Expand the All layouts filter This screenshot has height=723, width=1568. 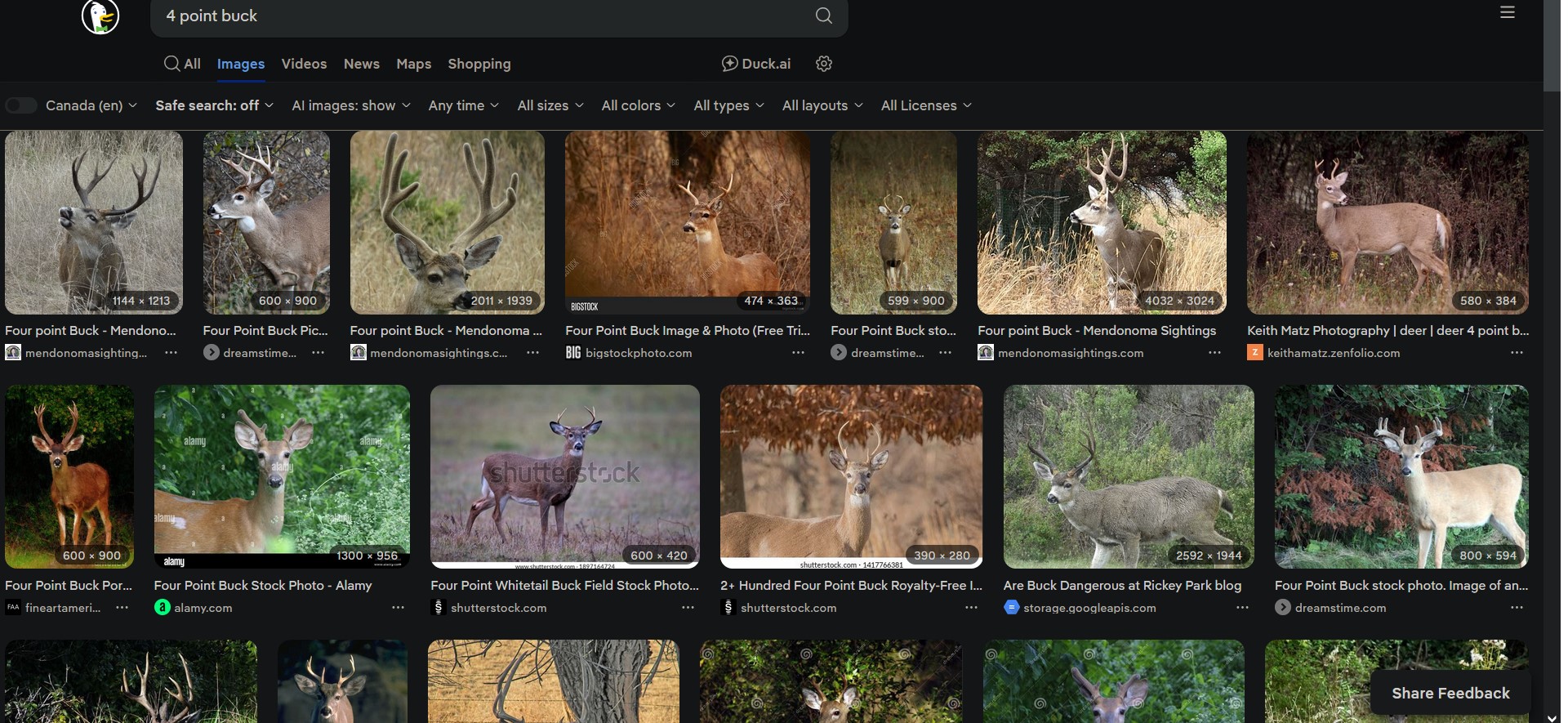click(822, 105)
